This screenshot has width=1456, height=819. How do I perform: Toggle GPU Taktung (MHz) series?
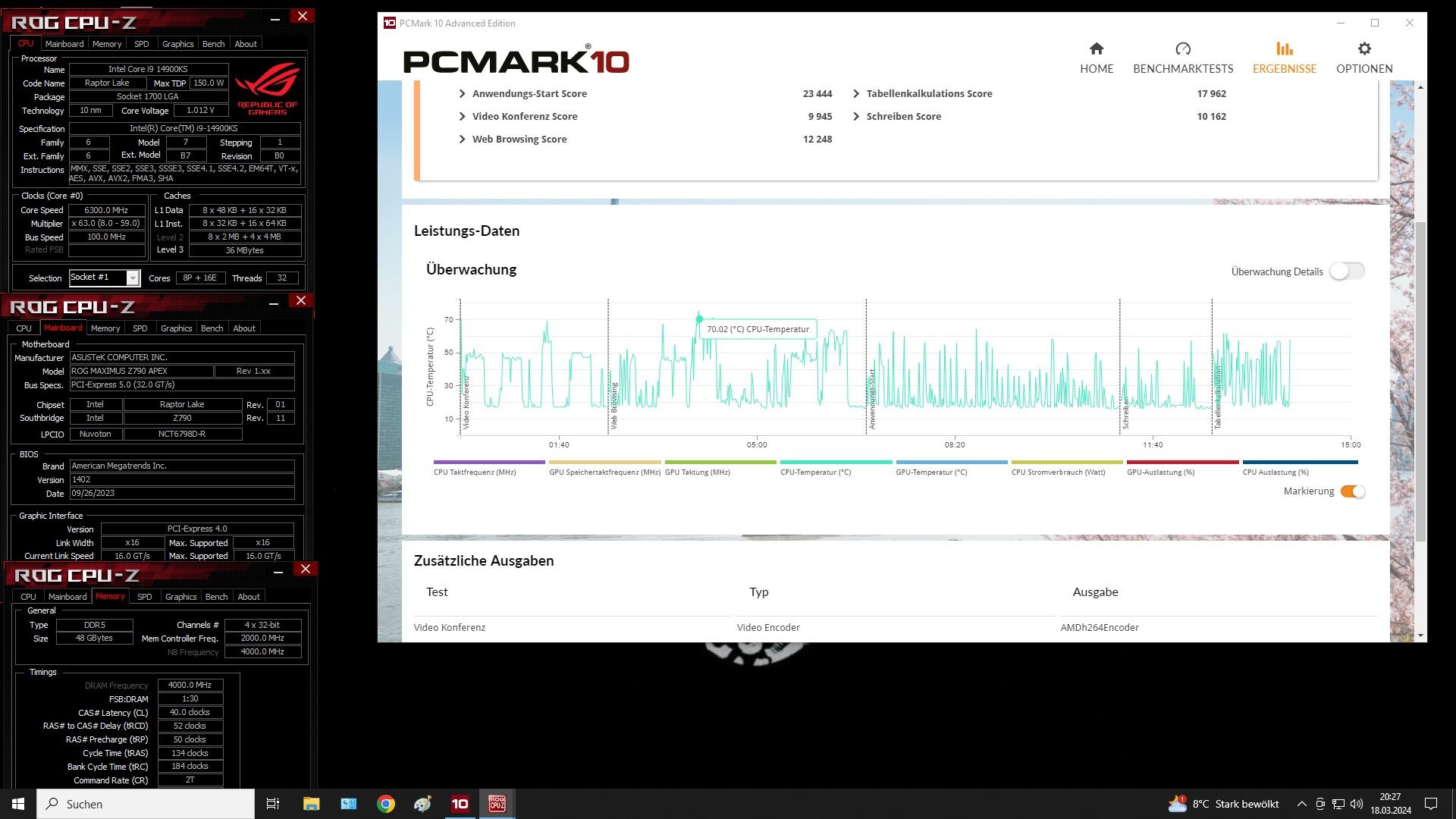(720, 468)
